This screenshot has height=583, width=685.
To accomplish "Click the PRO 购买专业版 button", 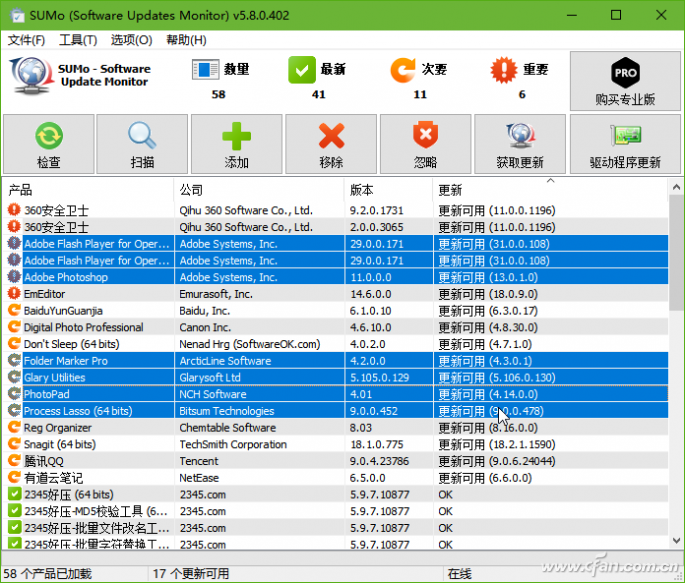I will [625, 82].
